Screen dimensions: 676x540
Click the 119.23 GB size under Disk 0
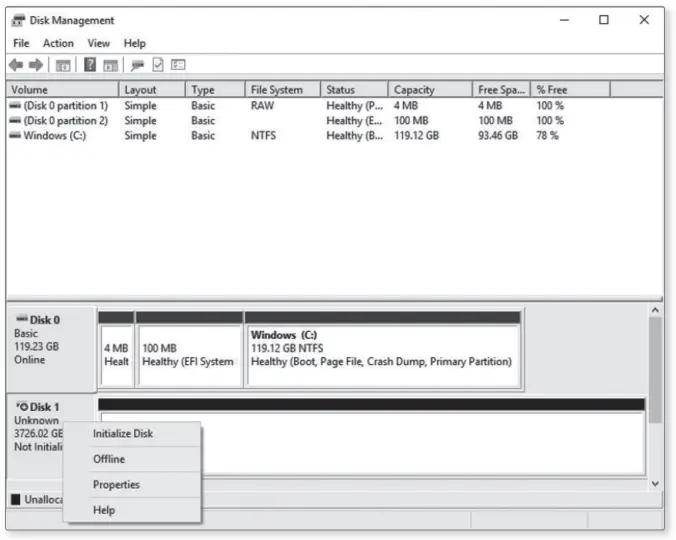pyautogui.click(x=36, y=346)
